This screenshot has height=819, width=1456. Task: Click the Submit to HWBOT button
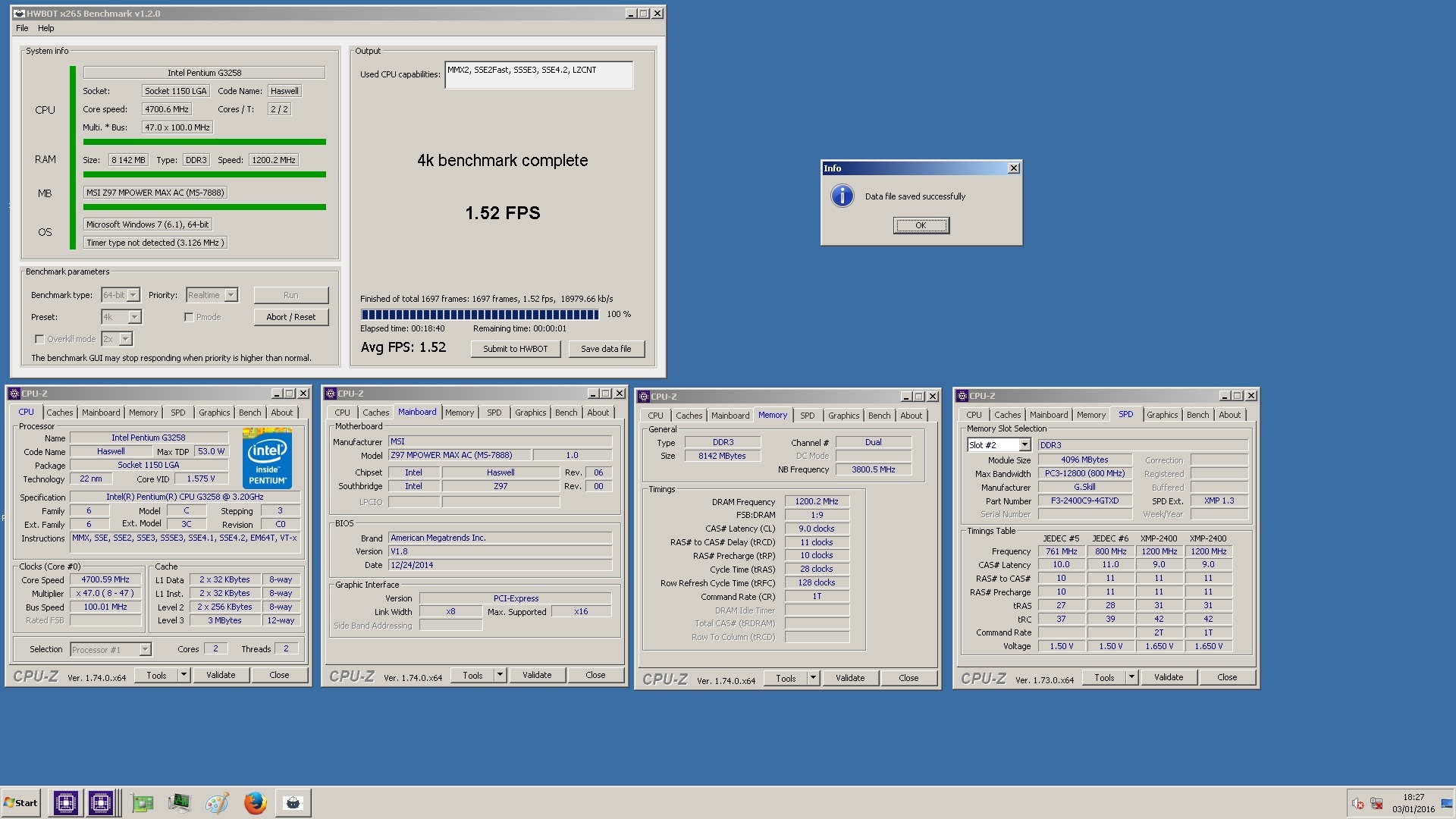[516, 349]
